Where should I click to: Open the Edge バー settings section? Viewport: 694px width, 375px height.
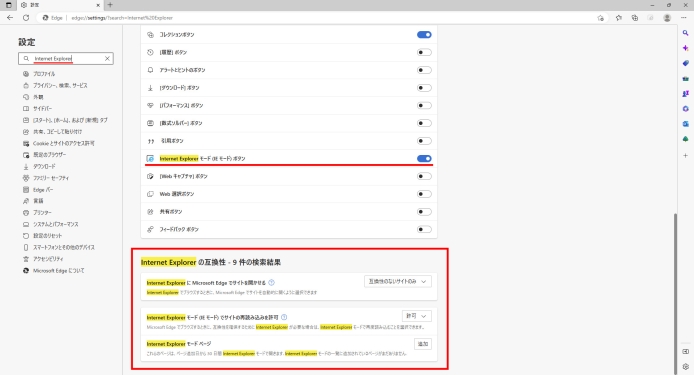click(x=43, y=189)
